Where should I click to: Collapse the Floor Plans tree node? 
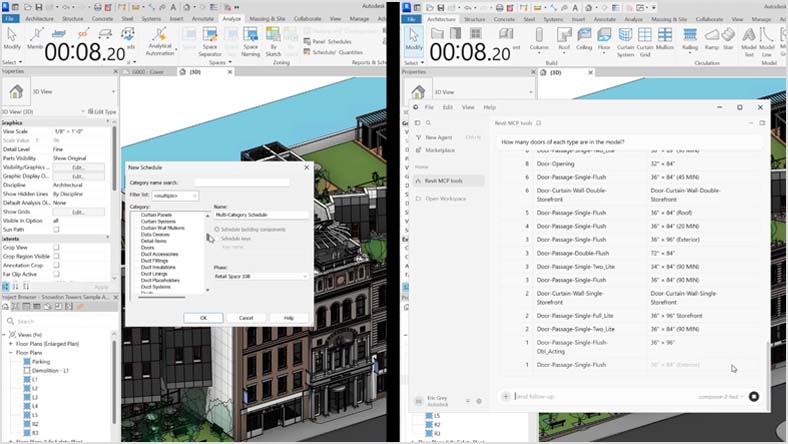pos(11,353)
